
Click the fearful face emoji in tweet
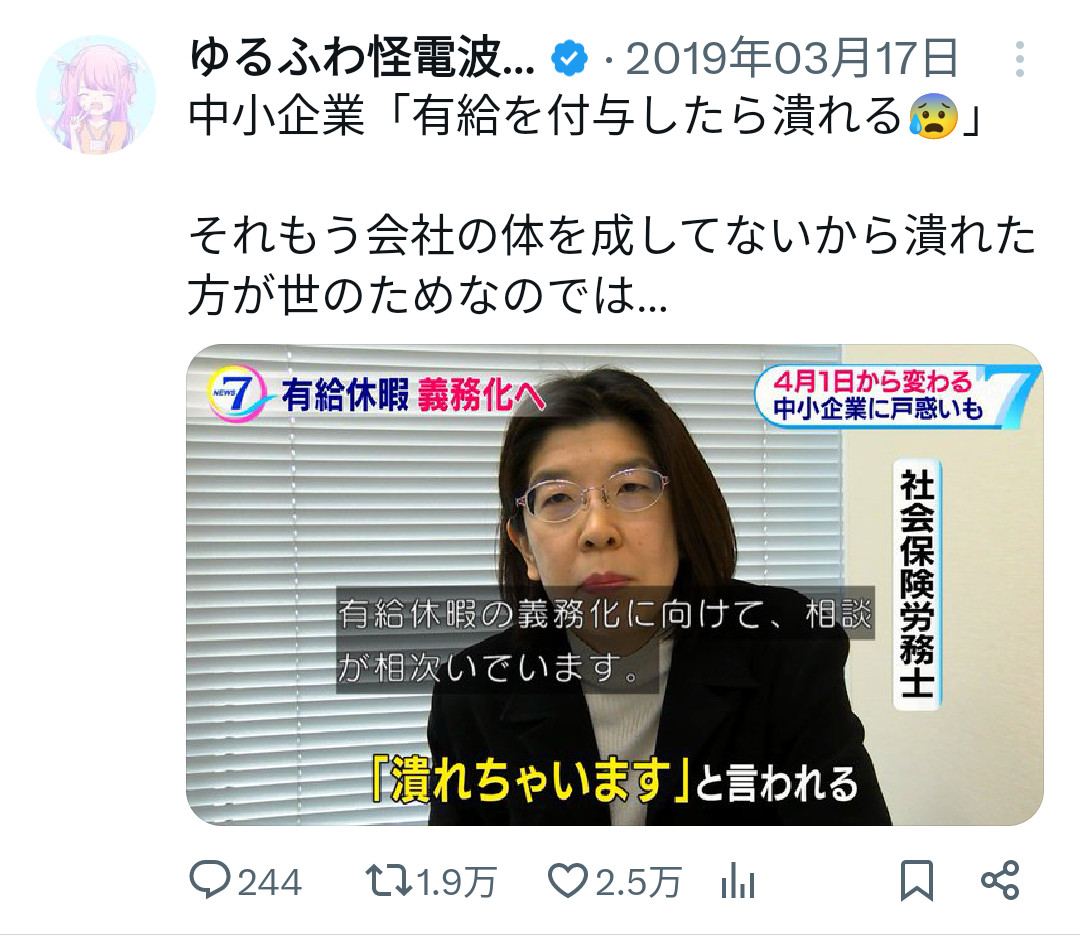(x=934, y=115)
